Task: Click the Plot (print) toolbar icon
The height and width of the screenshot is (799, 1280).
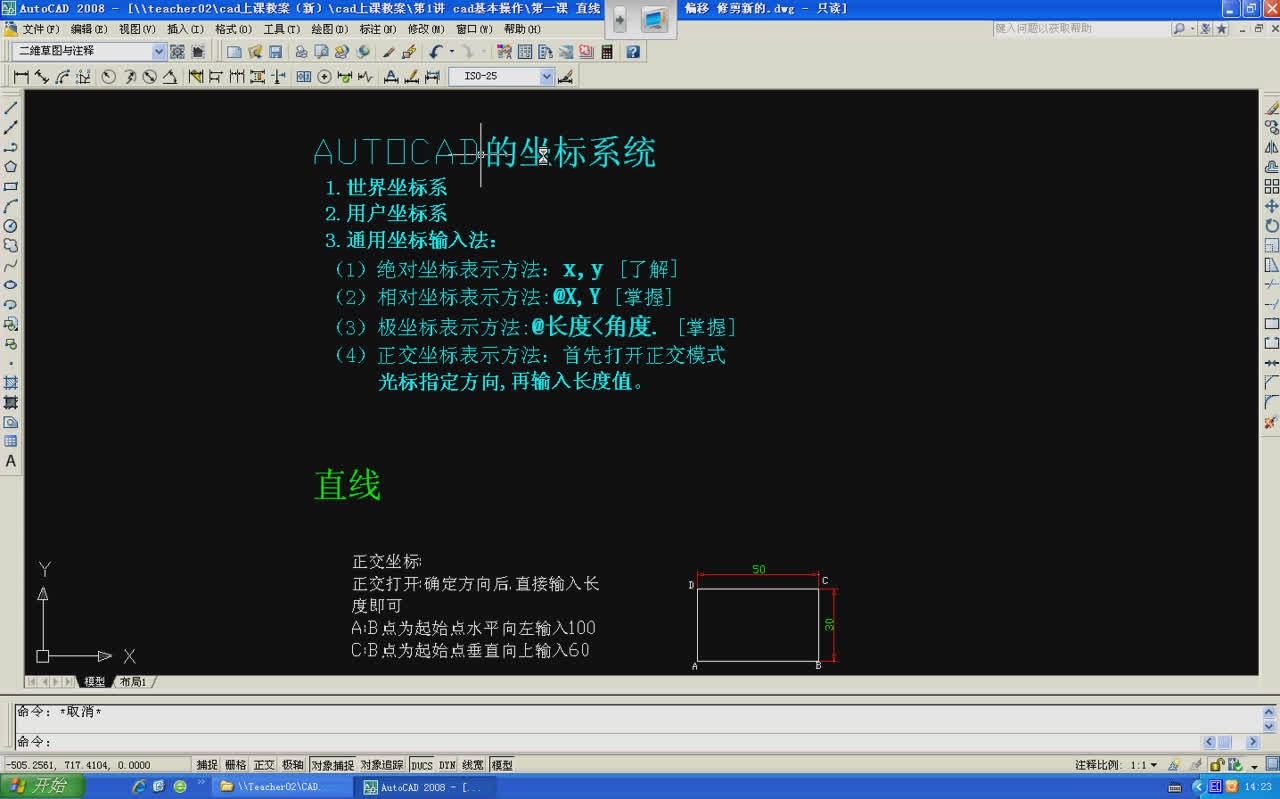Action: pyautogui.click(x=301, y=52)
